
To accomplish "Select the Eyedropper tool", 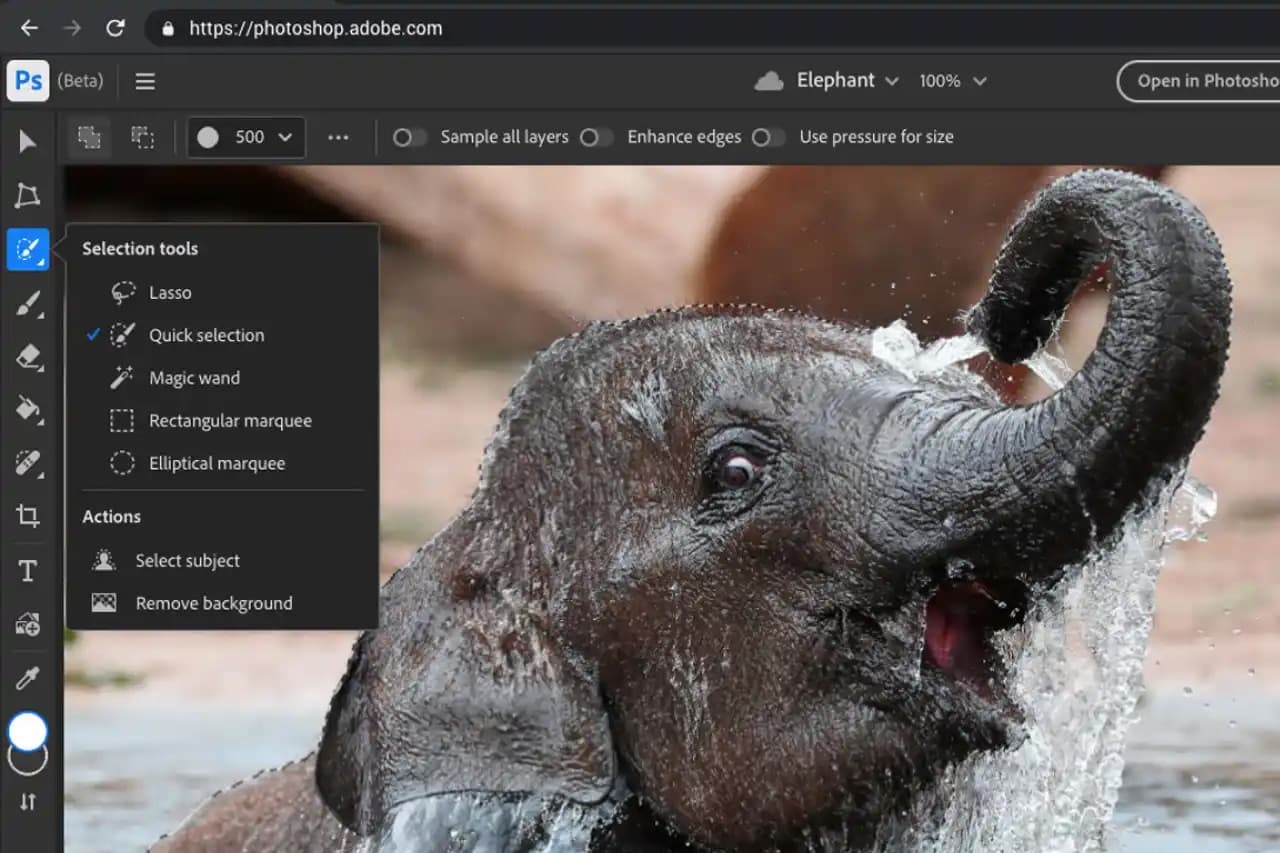I will point(27,678).
